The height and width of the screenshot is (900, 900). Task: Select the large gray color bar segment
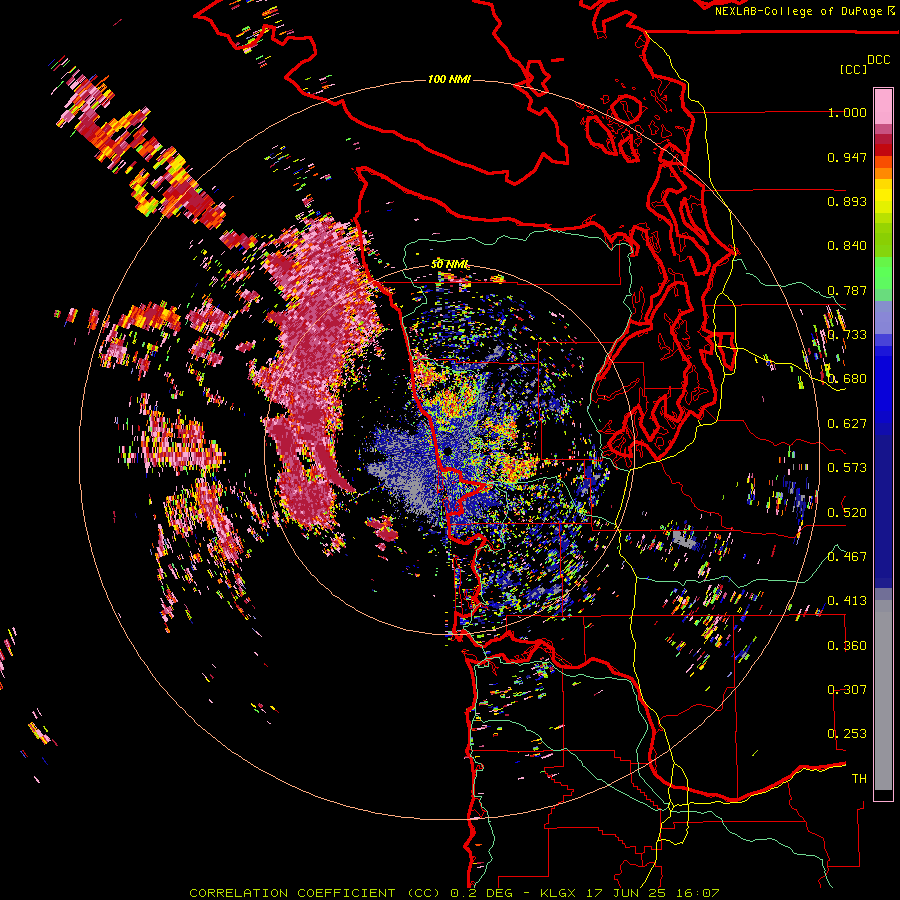pos(883,695)
